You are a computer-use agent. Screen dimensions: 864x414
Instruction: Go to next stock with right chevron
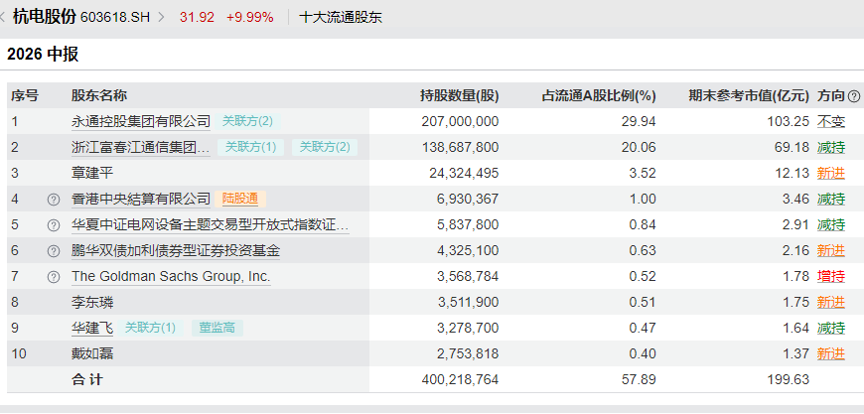[x=161, y=17]
